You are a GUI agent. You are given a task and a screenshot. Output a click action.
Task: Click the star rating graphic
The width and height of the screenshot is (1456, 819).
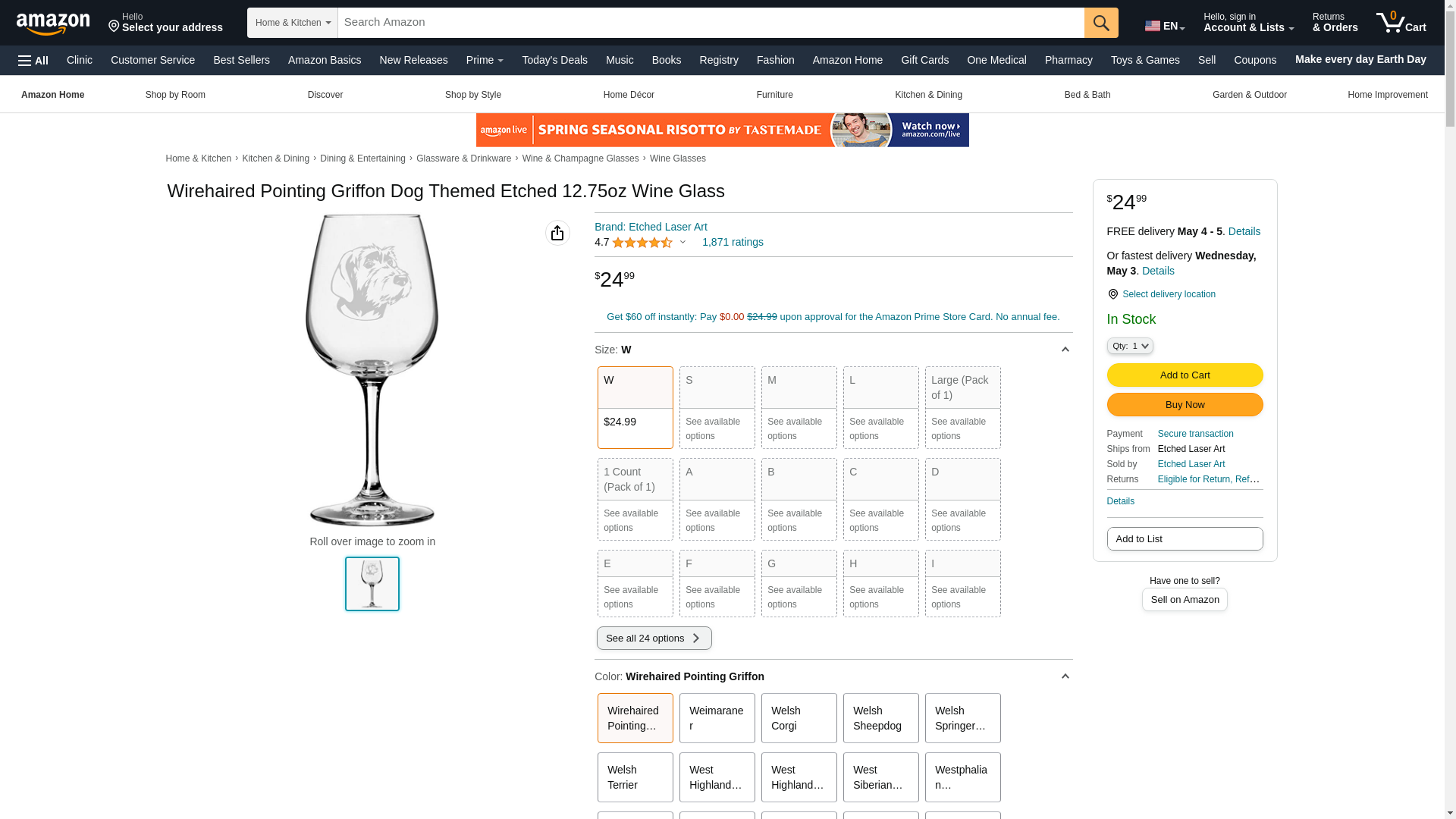coord(642,243)
